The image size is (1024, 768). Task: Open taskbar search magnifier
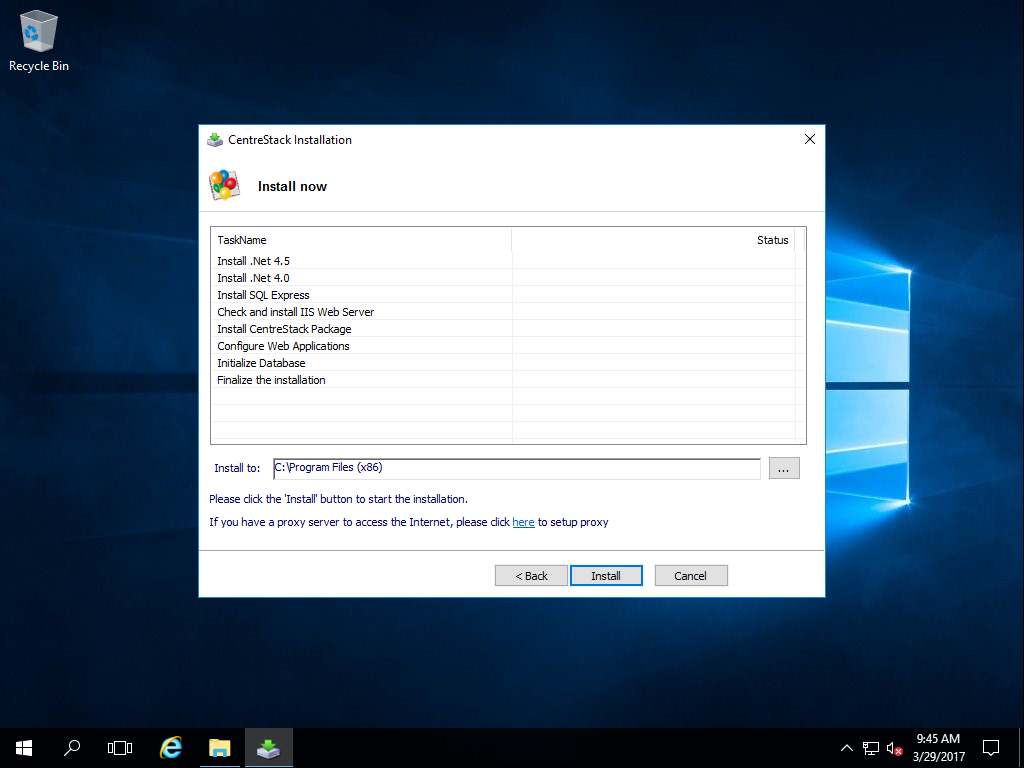pyautogui.click(x=72, y=748)
